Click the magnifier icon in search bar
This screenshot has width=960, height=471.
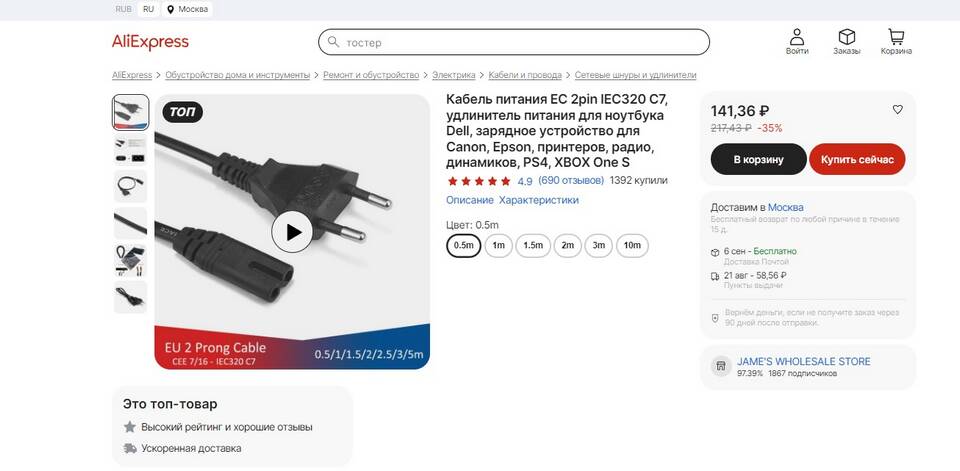333,42
